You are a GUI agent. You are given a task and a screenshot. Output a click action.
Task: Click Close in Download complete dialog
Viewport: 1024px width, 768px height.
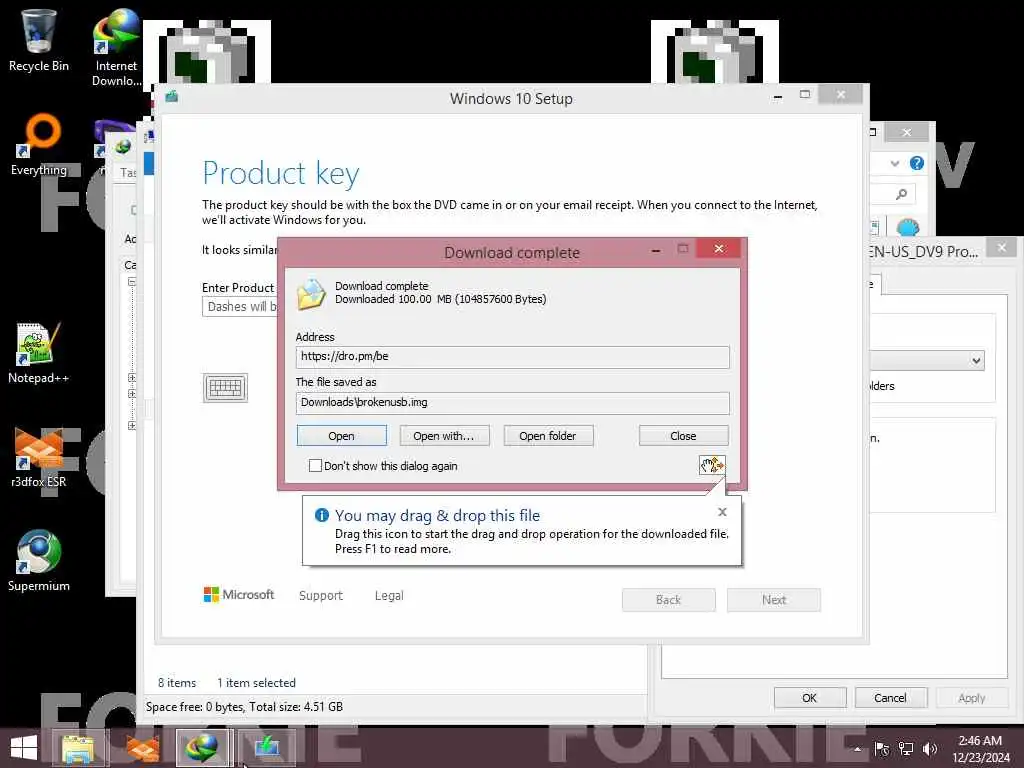click(683, 436)
